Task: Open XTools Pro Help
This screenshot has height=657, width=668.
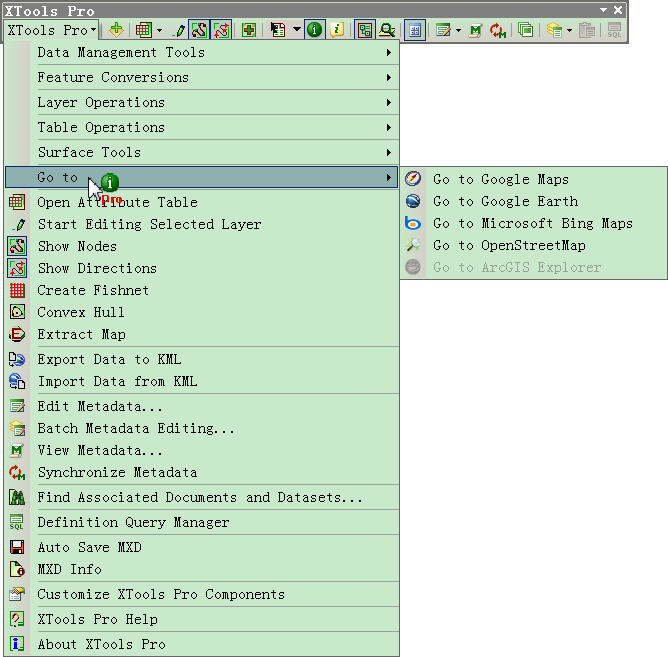Action: [202, 619]
